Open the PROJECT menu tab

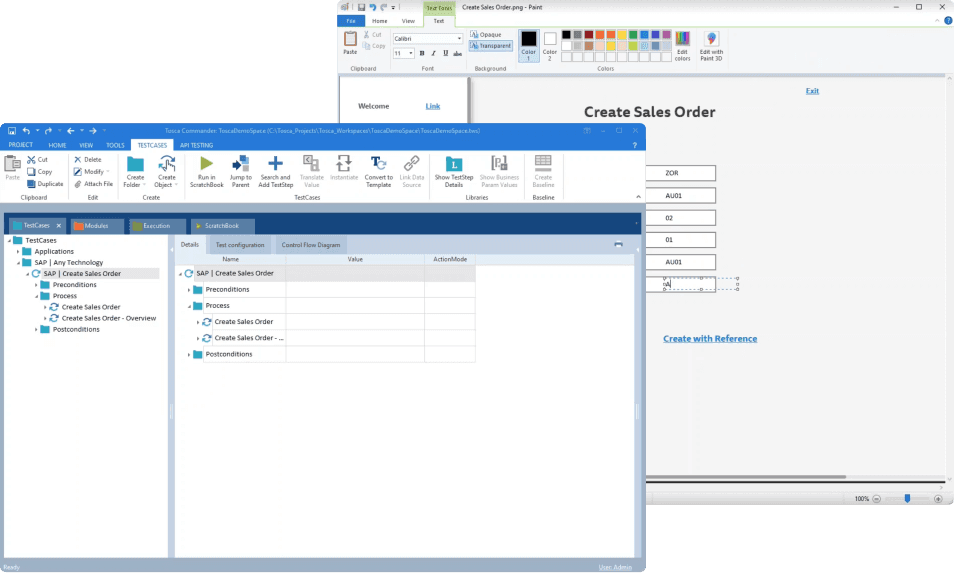21,145
